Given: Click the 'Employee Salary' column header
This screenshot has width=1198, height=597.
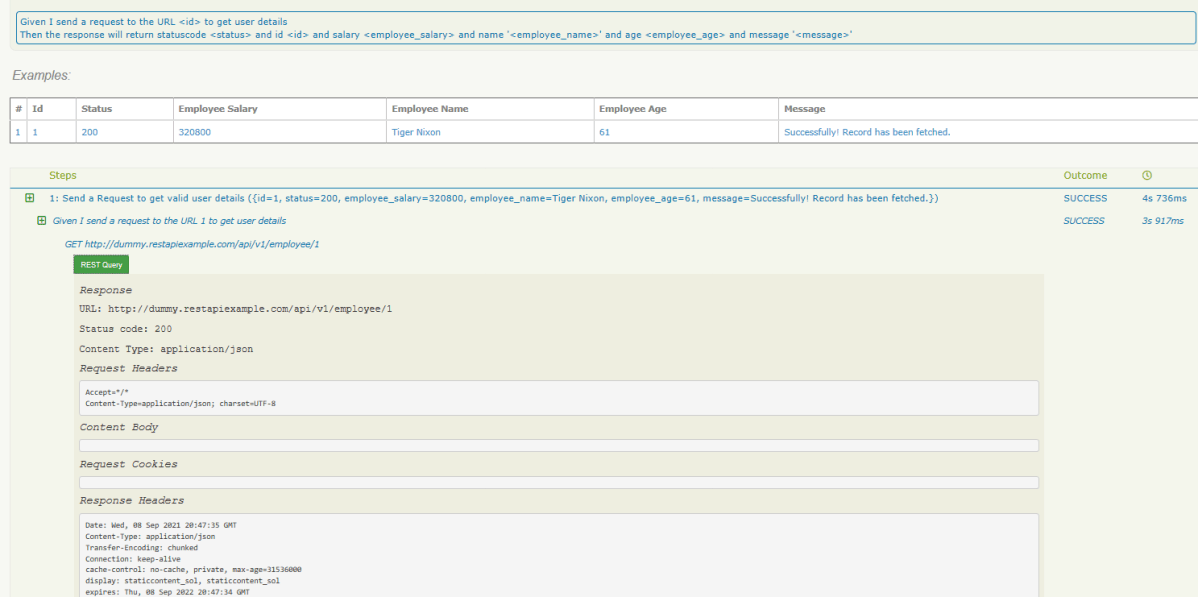Looking at the screenshot, I should click(x=217, y=109).
